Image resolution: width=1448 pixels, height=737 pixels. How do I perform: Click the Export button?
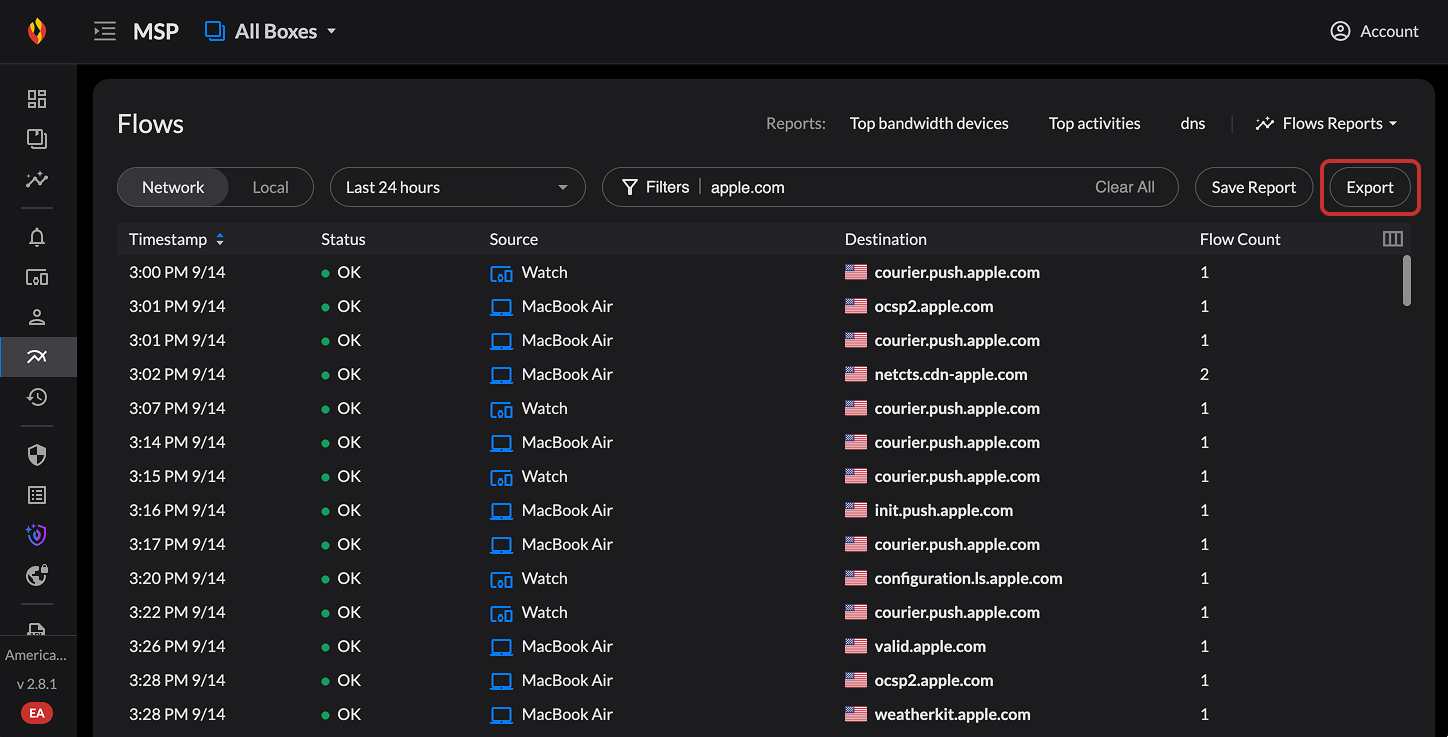pos(1369,187)
